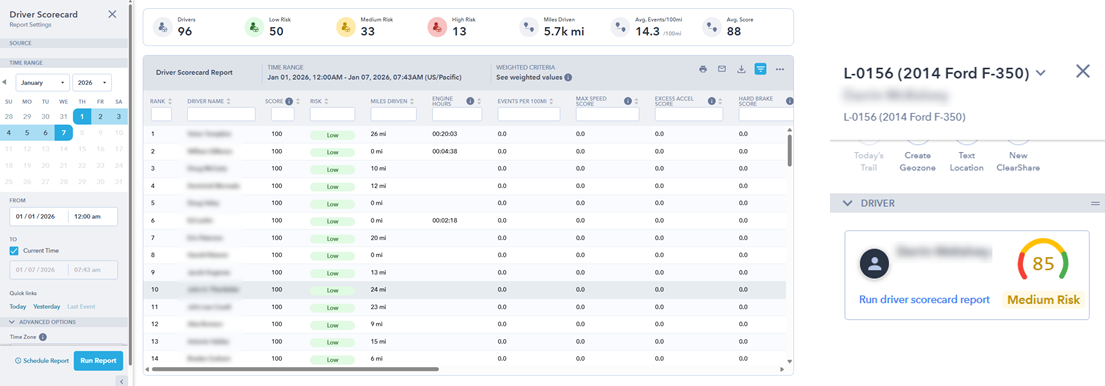Expand the L-0156 vehicle selector chevron
Viewport: 1105px width, 386px height.
(x=1041, y=73)
